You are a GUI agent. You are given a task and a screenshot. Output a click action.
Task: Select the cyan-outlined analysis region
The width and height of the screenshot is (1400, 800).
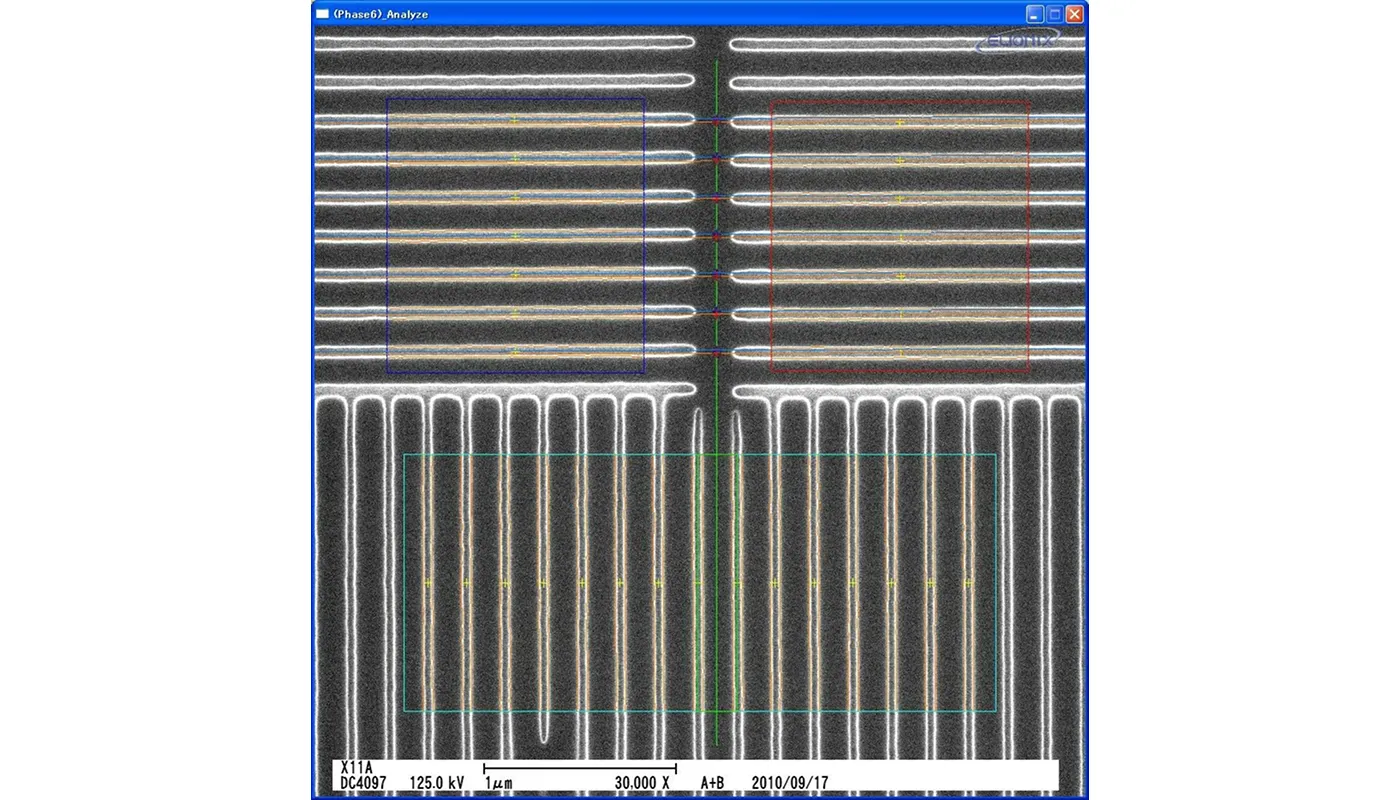tap(700, 583)
